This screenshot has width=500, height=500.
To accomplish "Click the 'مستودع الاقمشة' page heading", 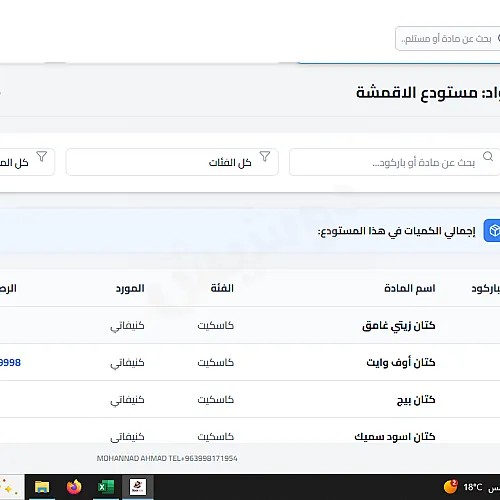I will [x=417, y=92].
